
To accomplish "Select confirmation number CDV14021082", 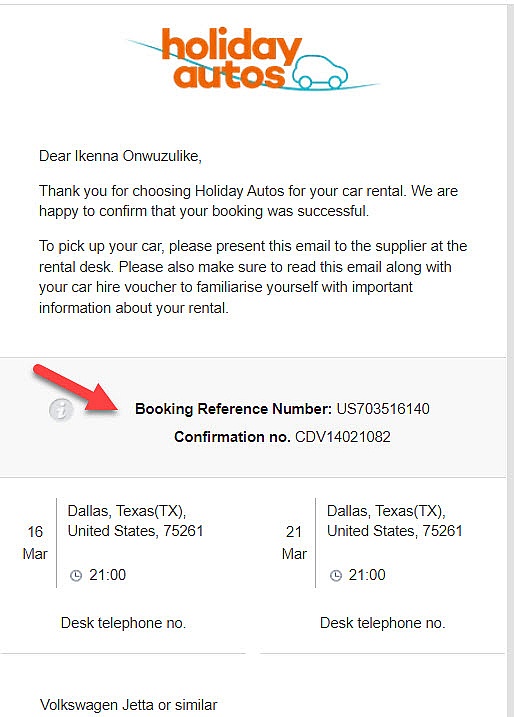I will click(x=343, y=437).
